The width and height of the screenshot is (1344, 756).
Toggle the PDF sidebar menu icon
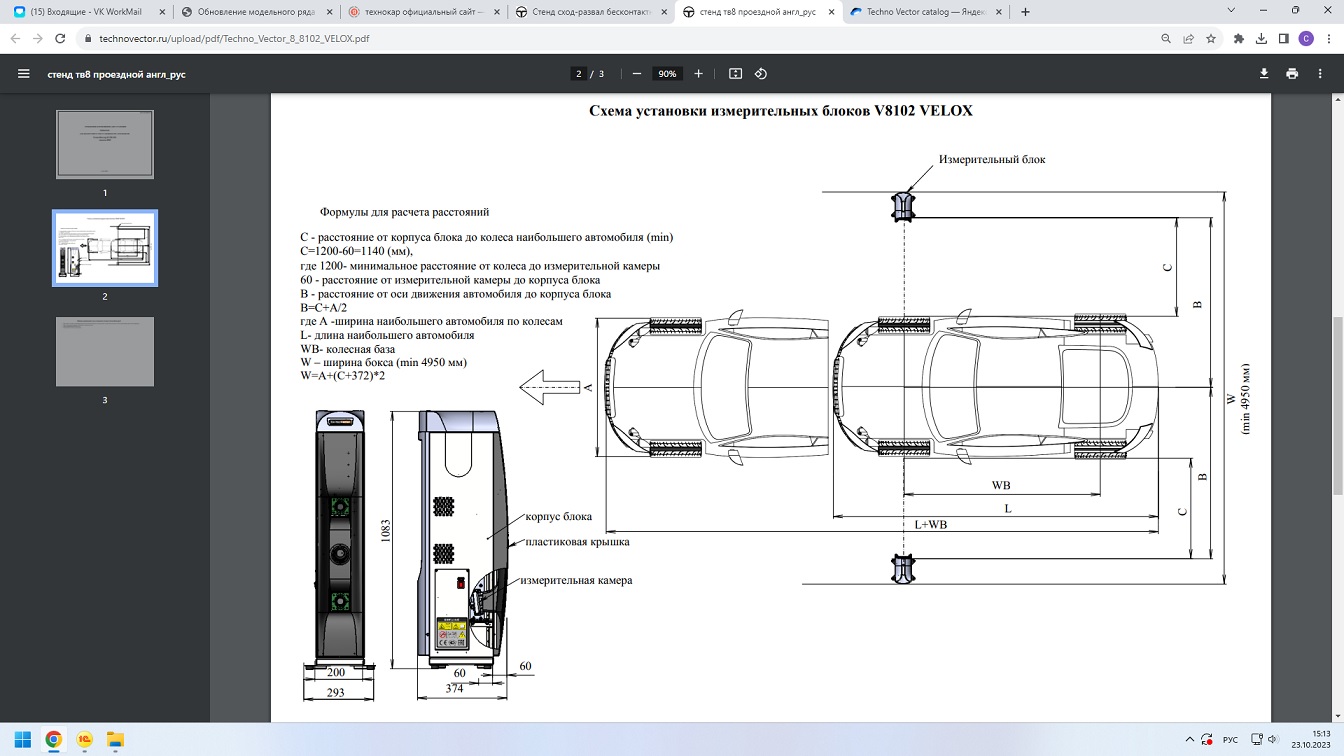[x=23, y=74]
